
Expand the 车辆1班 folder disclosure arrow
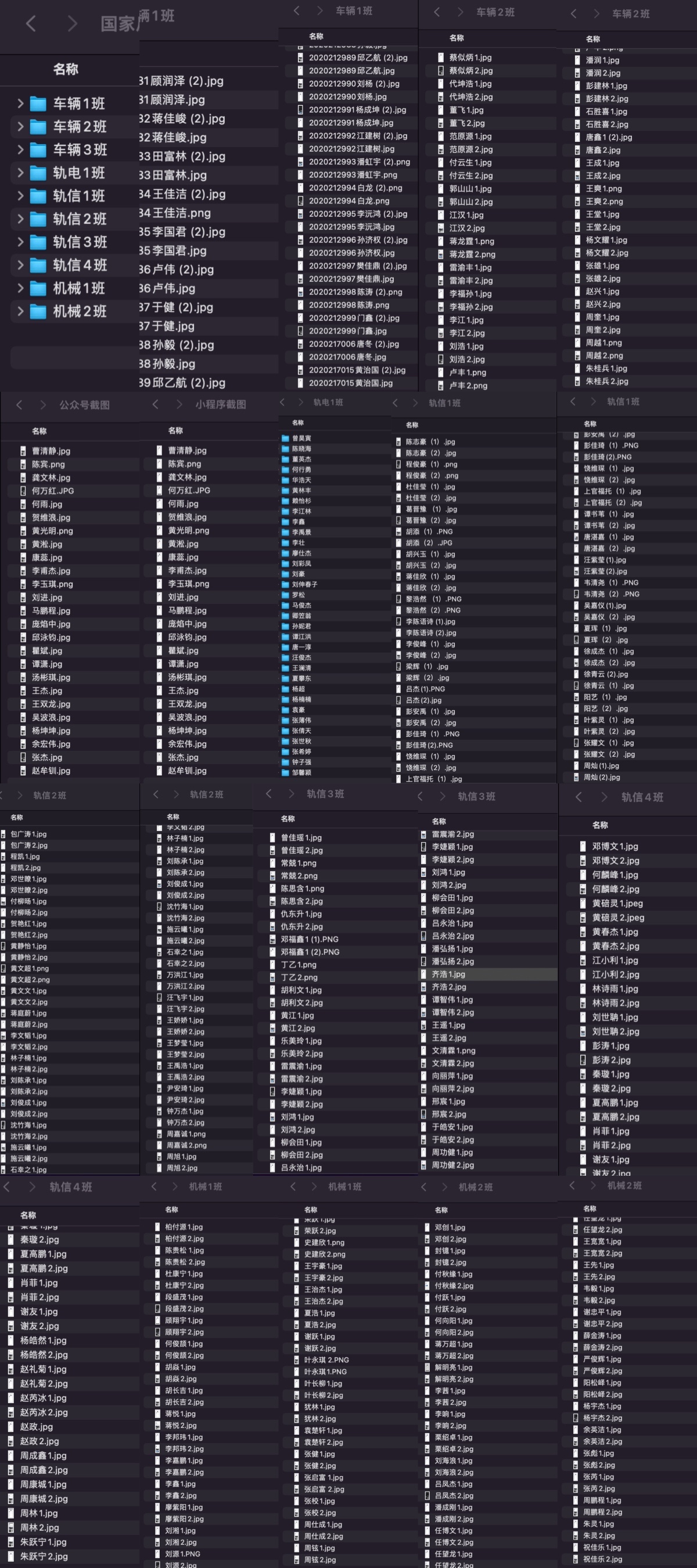(21, 103)
